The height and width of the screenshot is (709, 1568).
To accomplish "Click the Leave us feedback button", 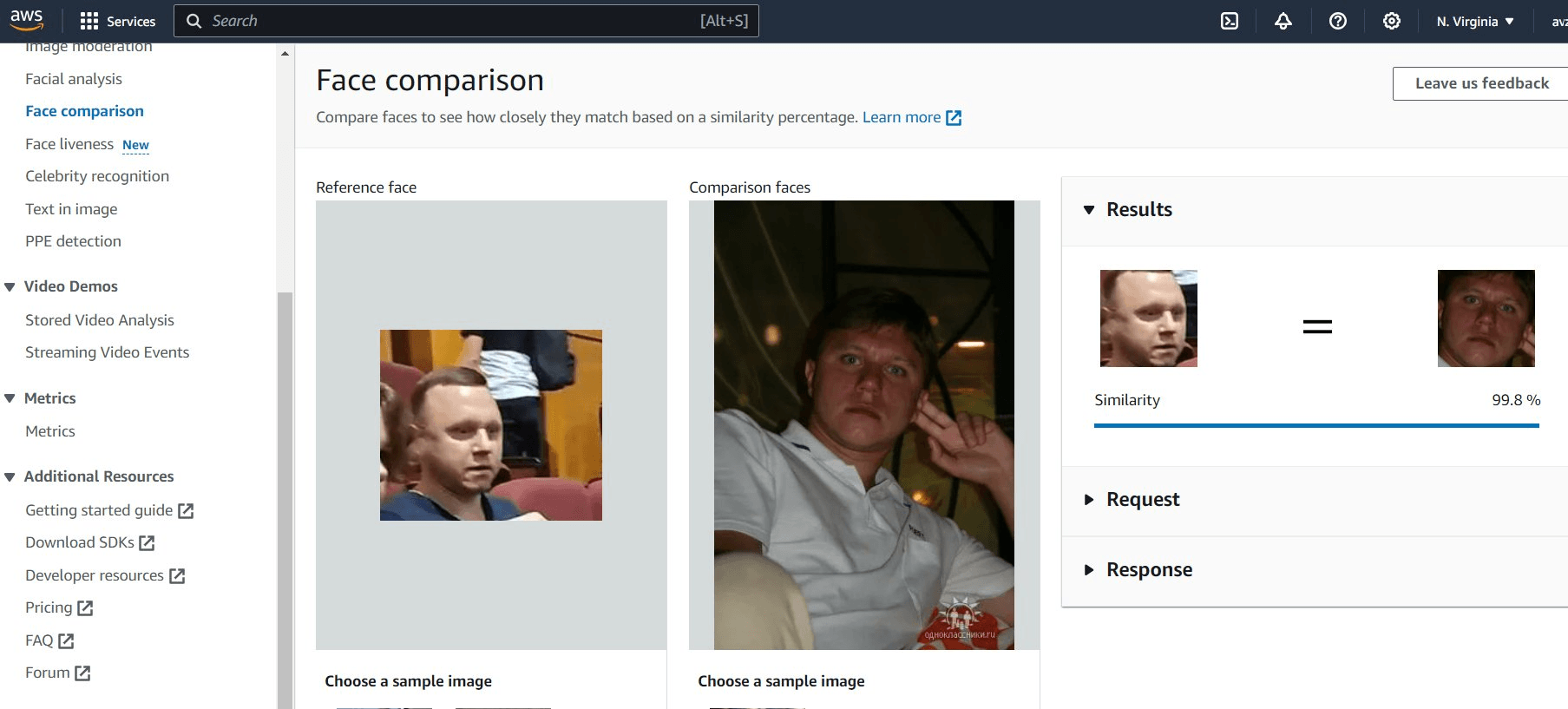I will pos(1481,83).
